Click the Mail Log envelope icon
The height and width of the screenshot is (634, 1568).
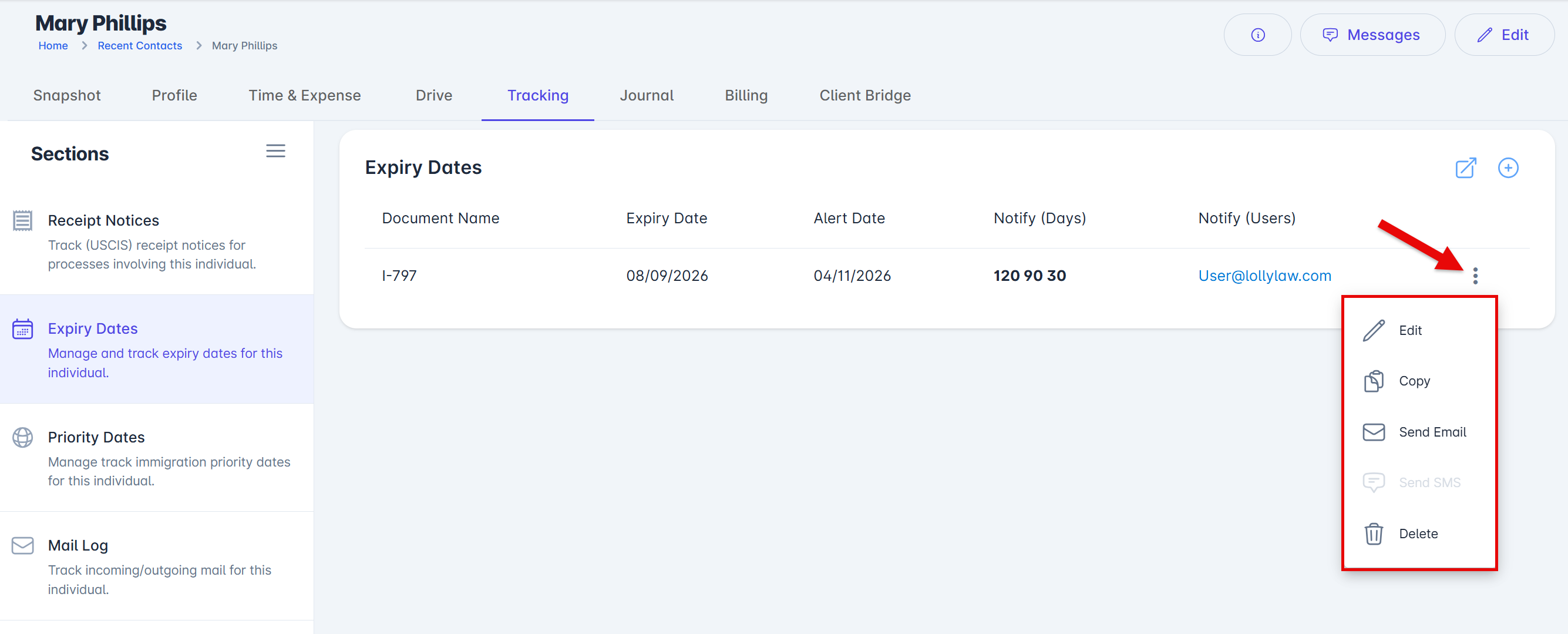pyautogui.click(x=22, y=545)
